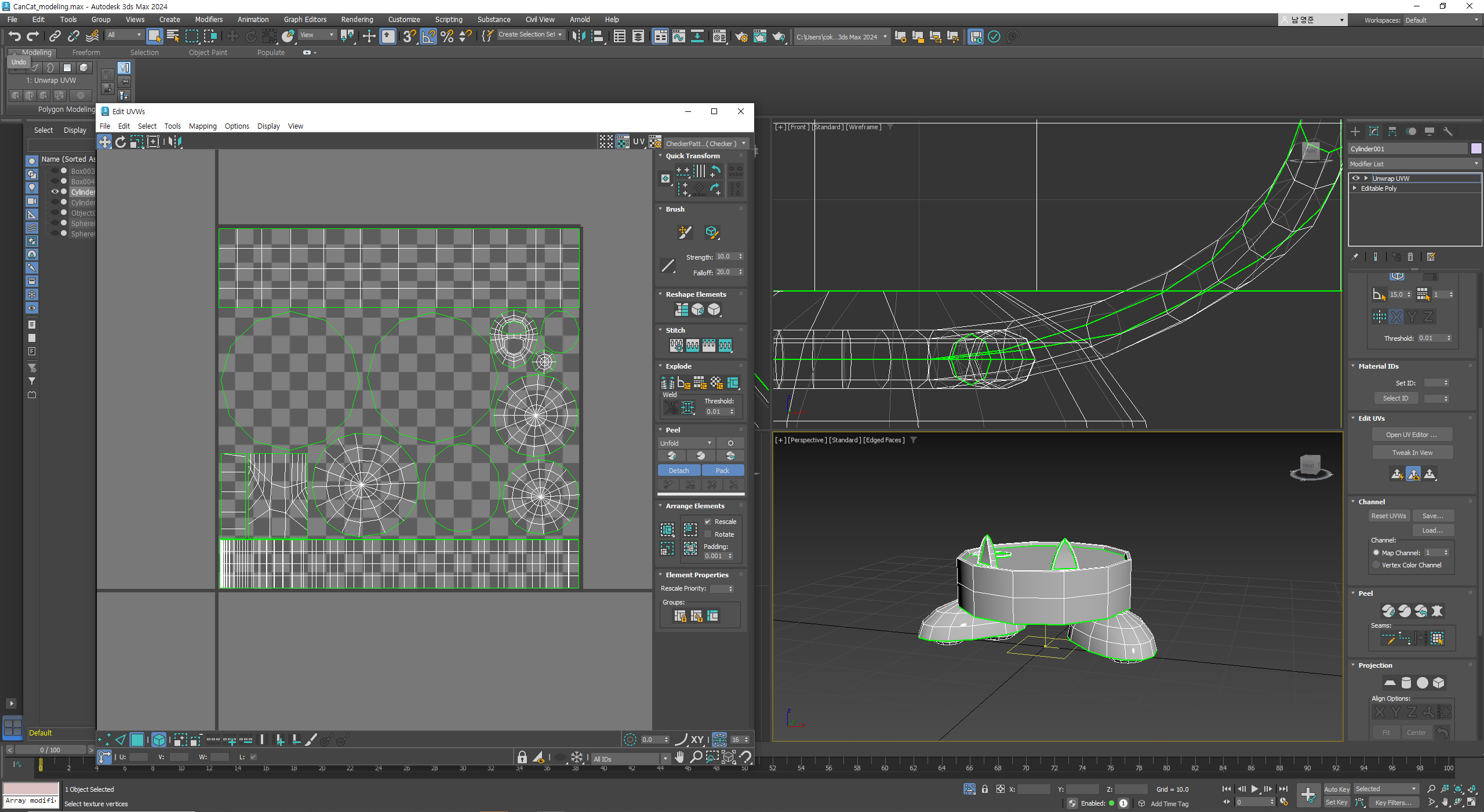Click the Spherical projection map icon
Viewport: 1484px width, 812px height.
1423,683
